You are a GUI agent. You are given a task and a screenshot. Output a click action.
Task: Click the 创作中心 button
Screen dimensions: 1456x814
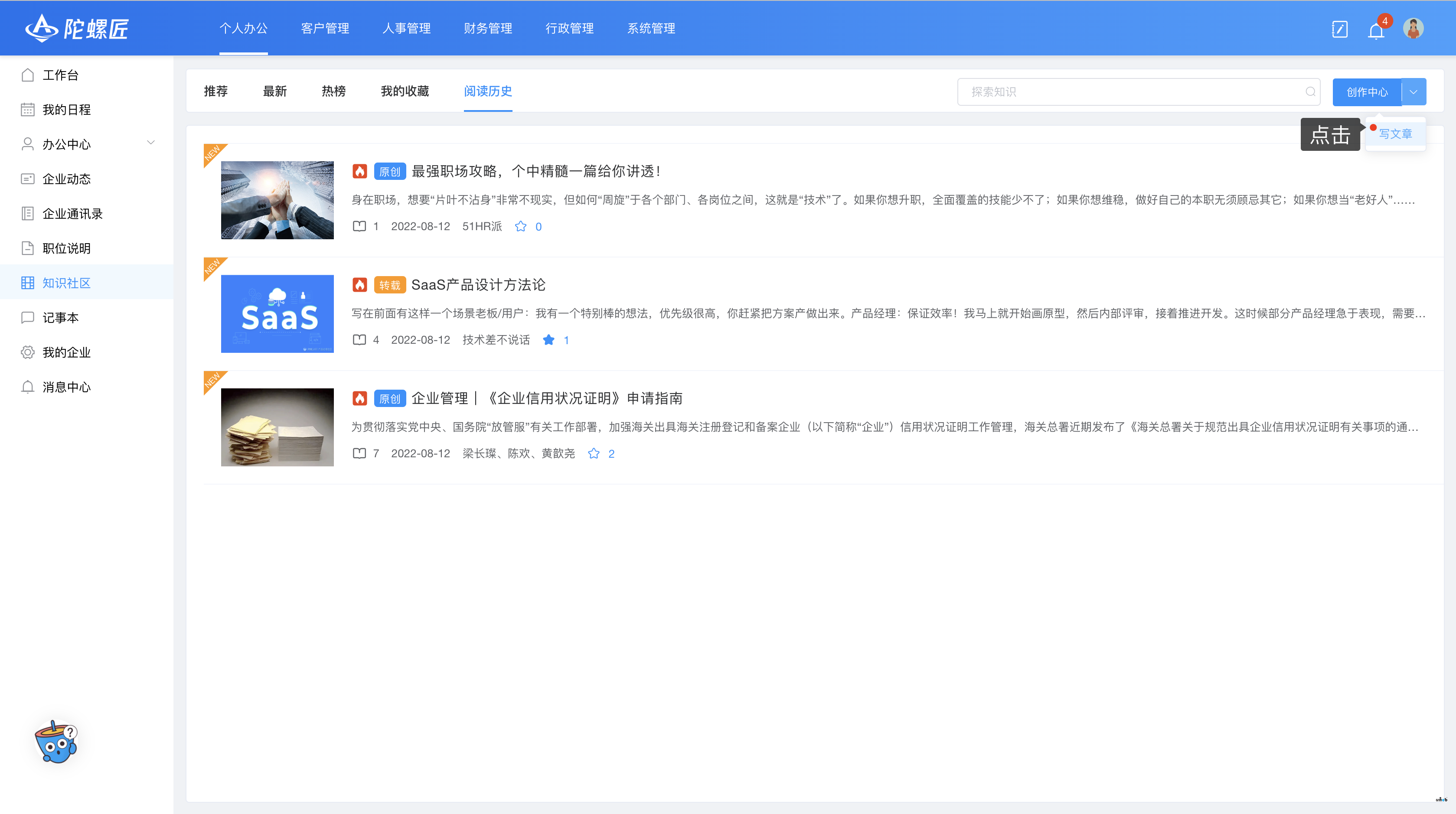[x=1367, y=92]
